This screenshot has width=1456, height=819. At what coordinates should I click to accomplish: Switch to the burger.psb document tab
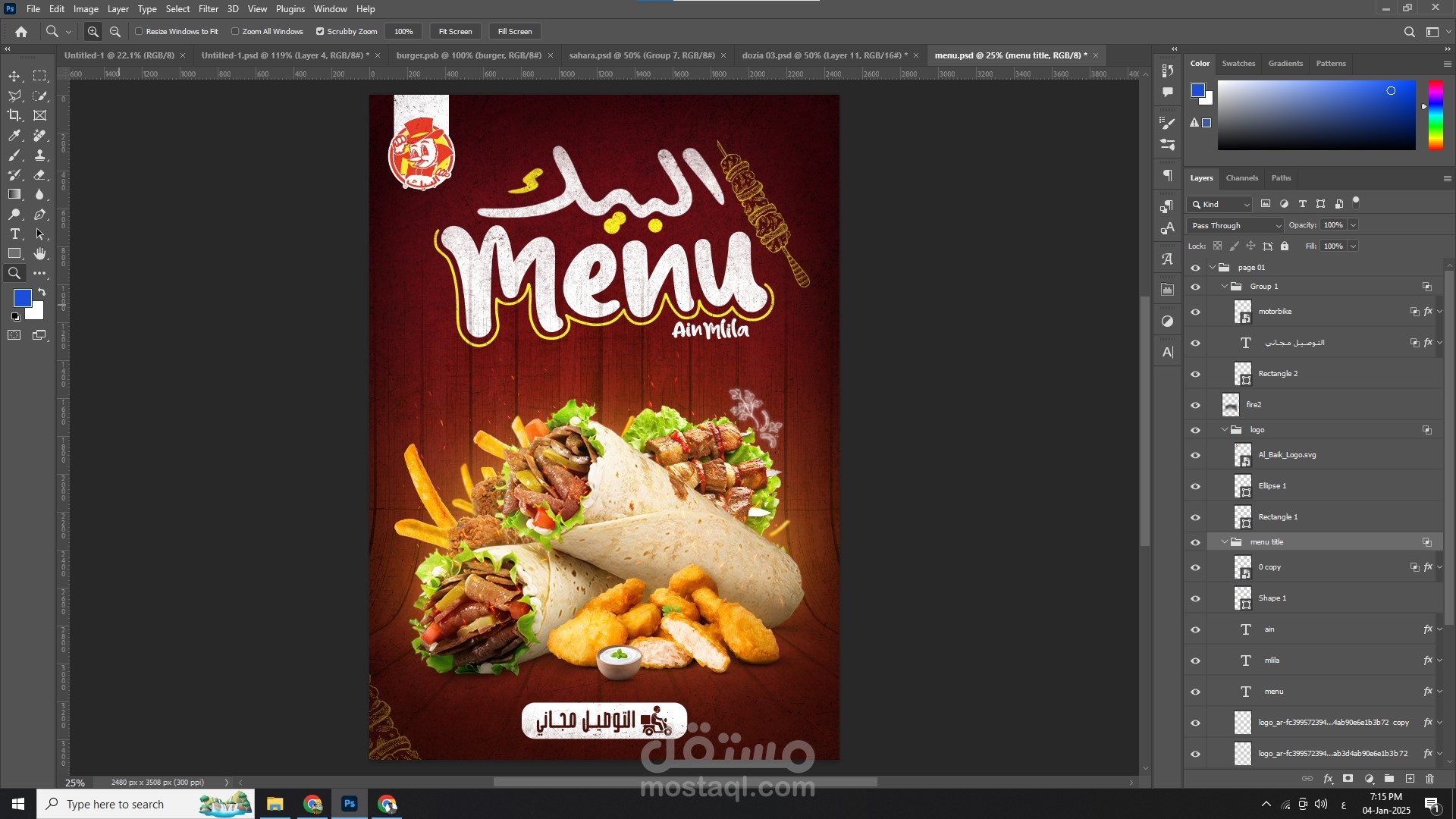pos(469,55)
